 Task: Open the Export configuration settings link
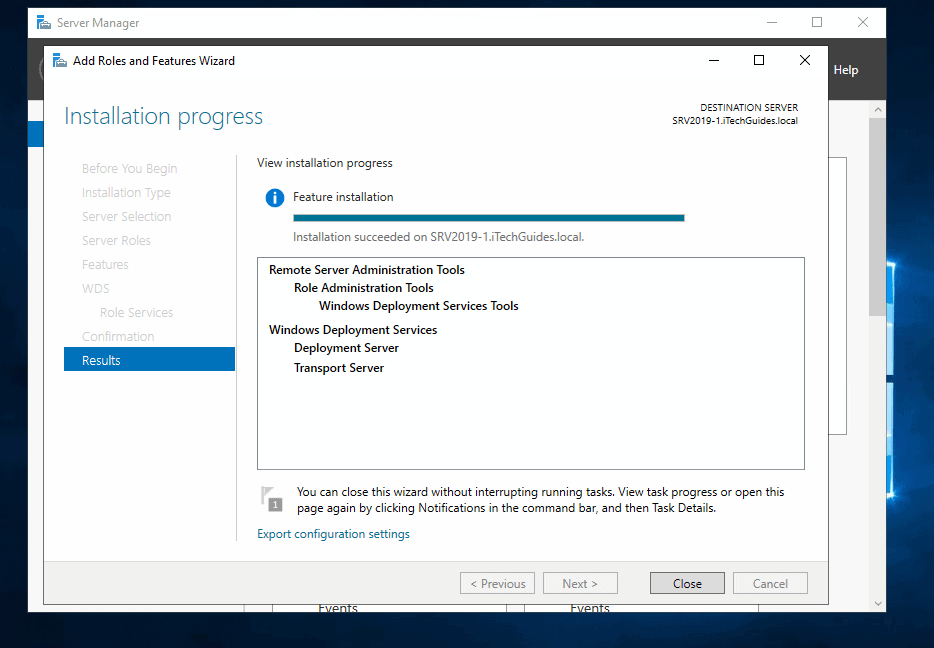point(333,534)
